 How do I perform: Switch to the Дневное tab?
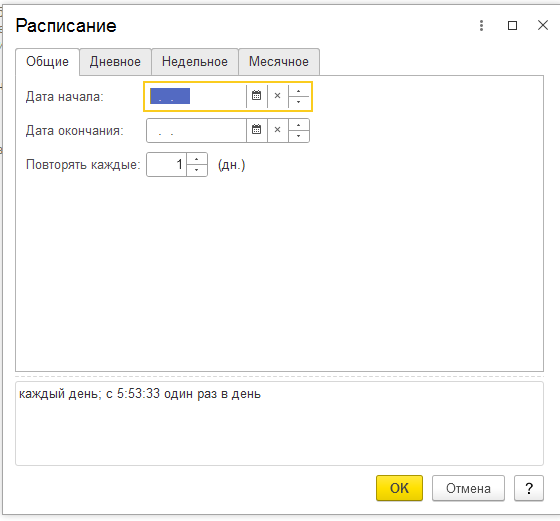[115, 62]
